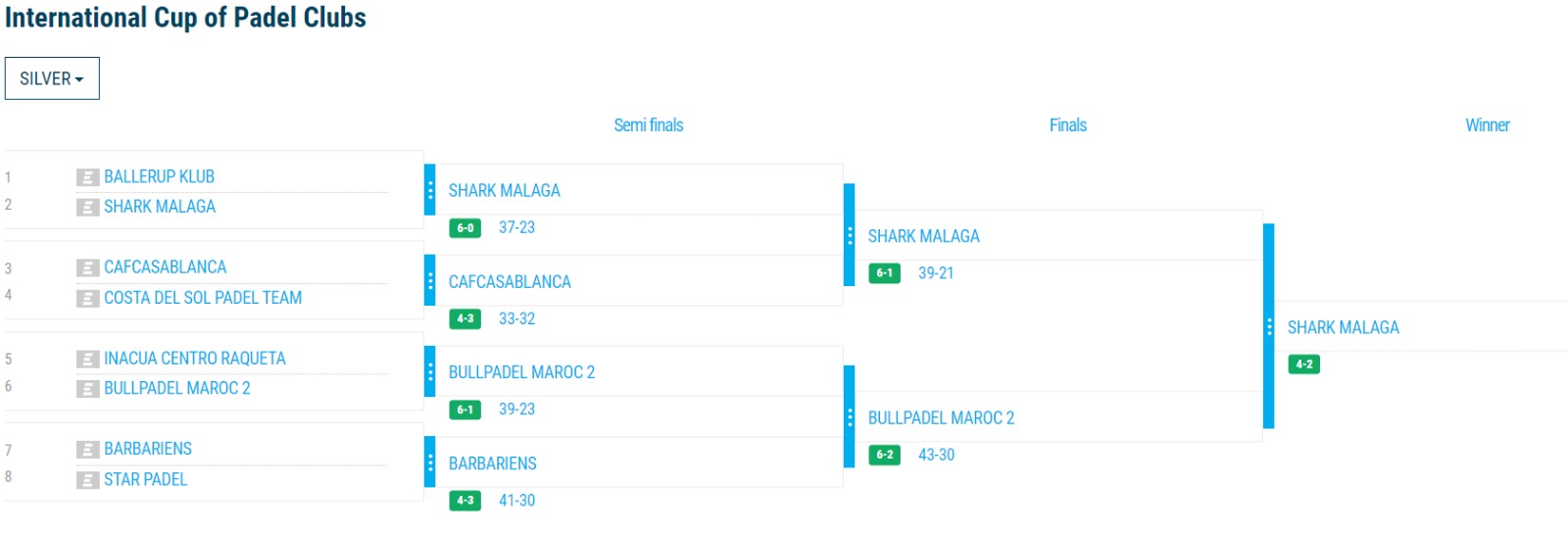Open the SILVER category dropdown
This screenshot has width=1568, height=533.
52,78
